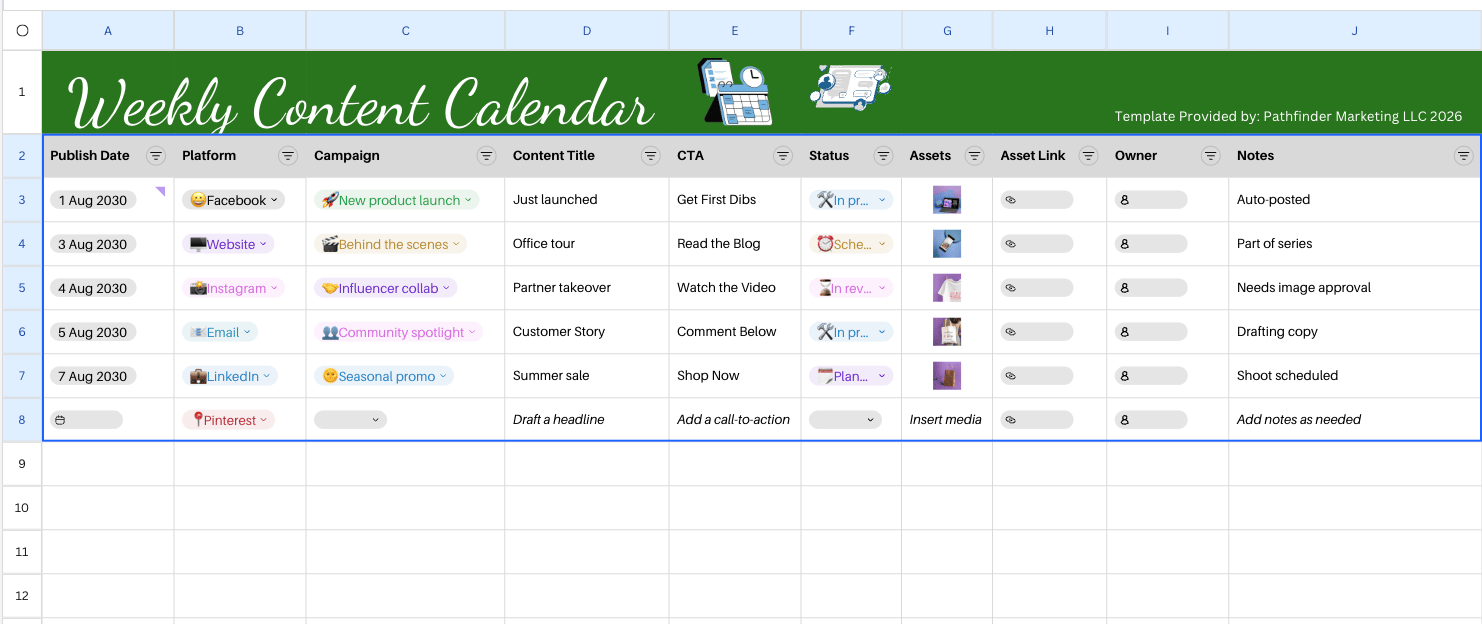Select row 5 header
Viewport: 1482px width, 624px height.
pos(22,288)
